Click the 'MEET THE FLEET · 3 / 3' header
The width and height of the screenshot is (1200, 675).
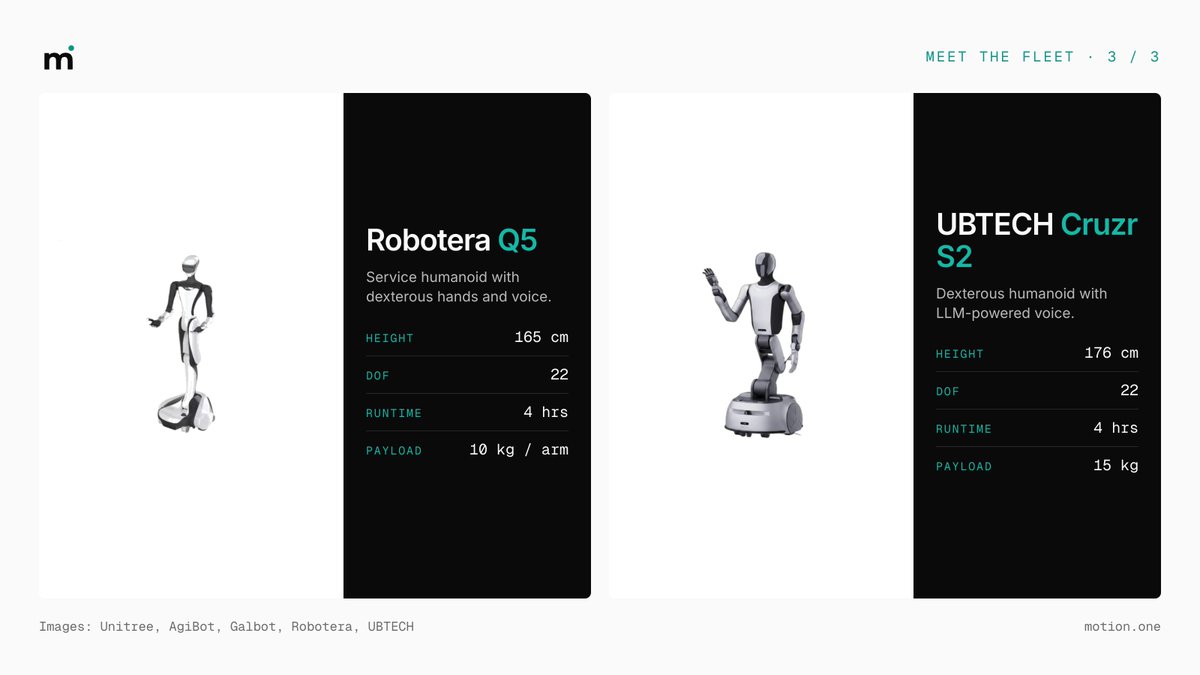coord(1042,57)
